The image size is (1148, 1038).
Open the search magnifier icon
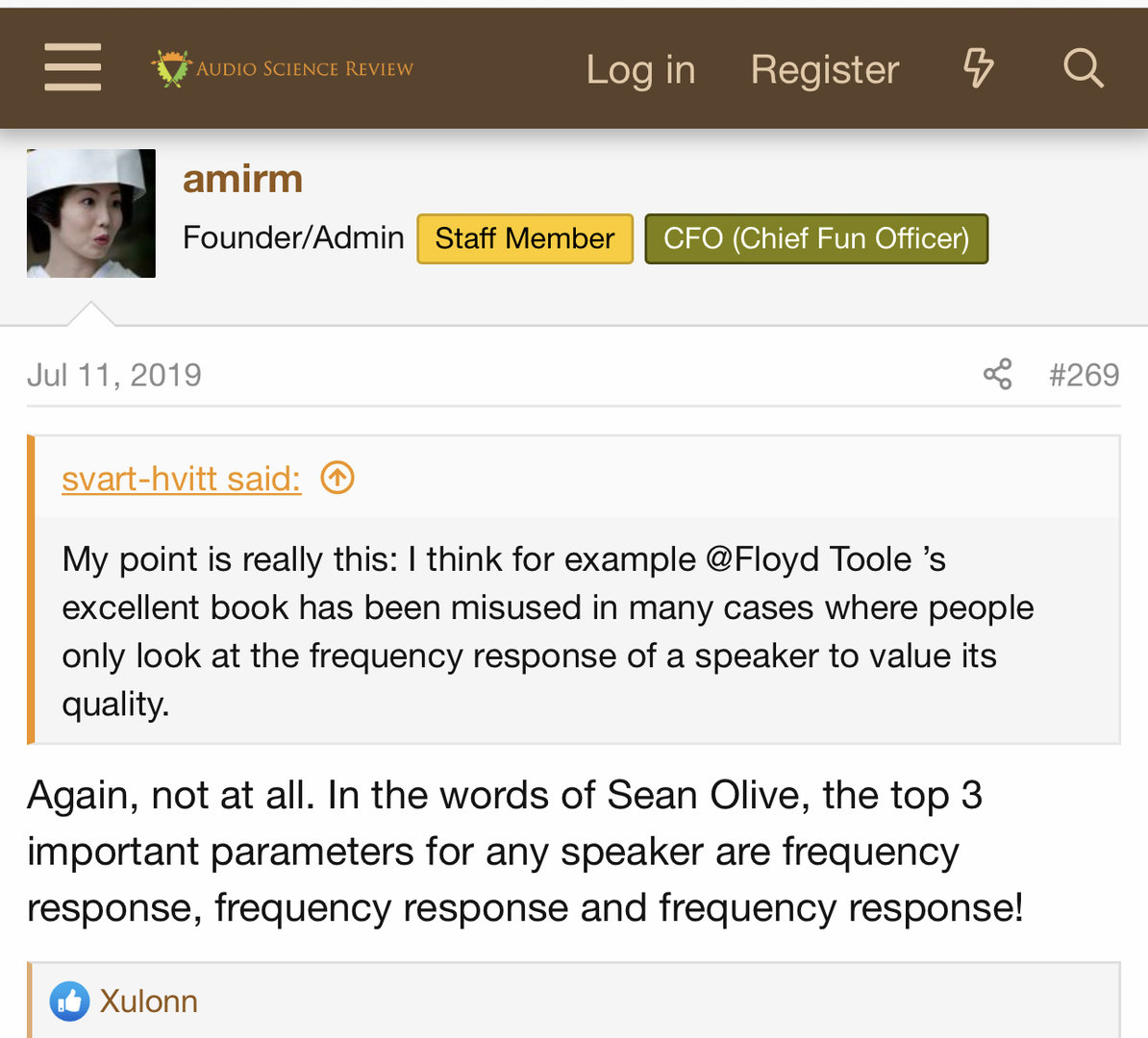tap(1083, 68)
